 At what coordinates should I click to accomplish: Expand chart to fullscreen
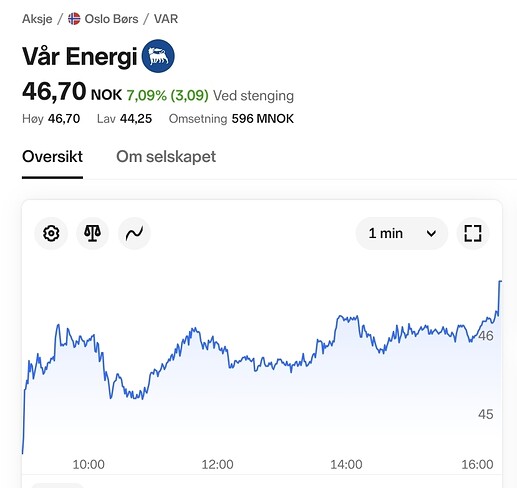coord(473,233)
